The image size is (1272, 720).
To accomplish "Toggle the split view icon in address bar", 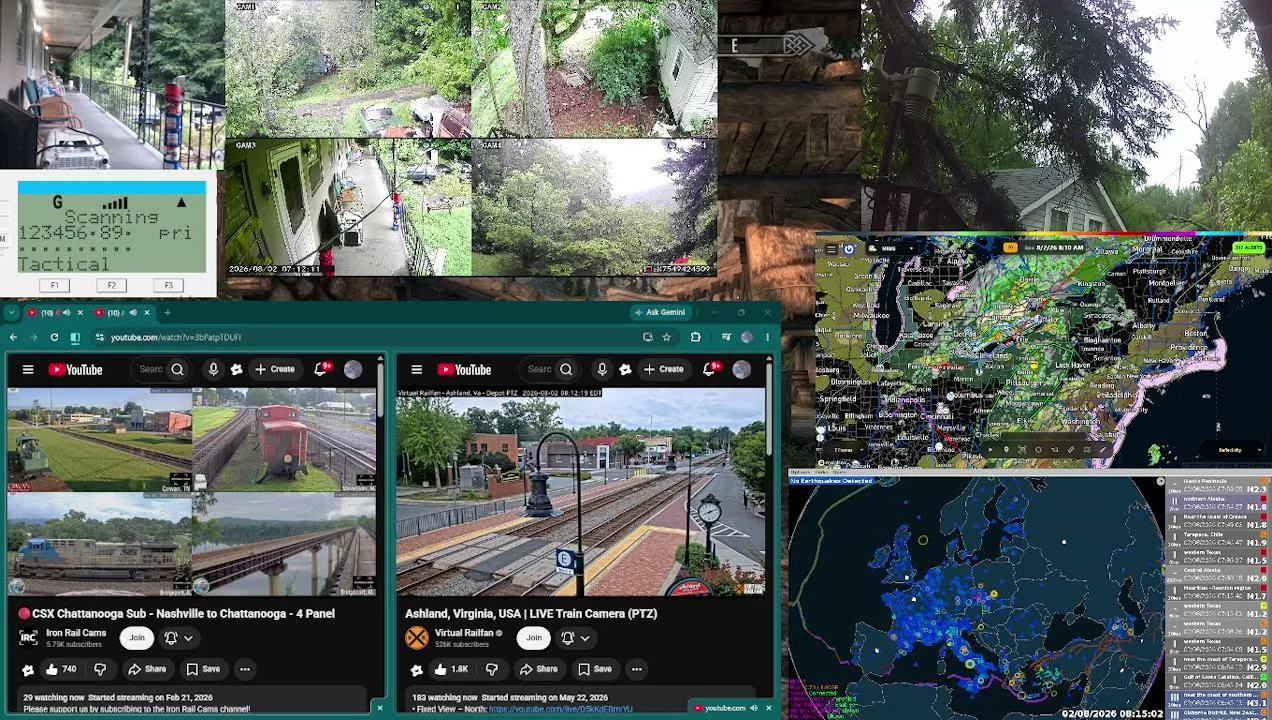I will pos(74,337).
